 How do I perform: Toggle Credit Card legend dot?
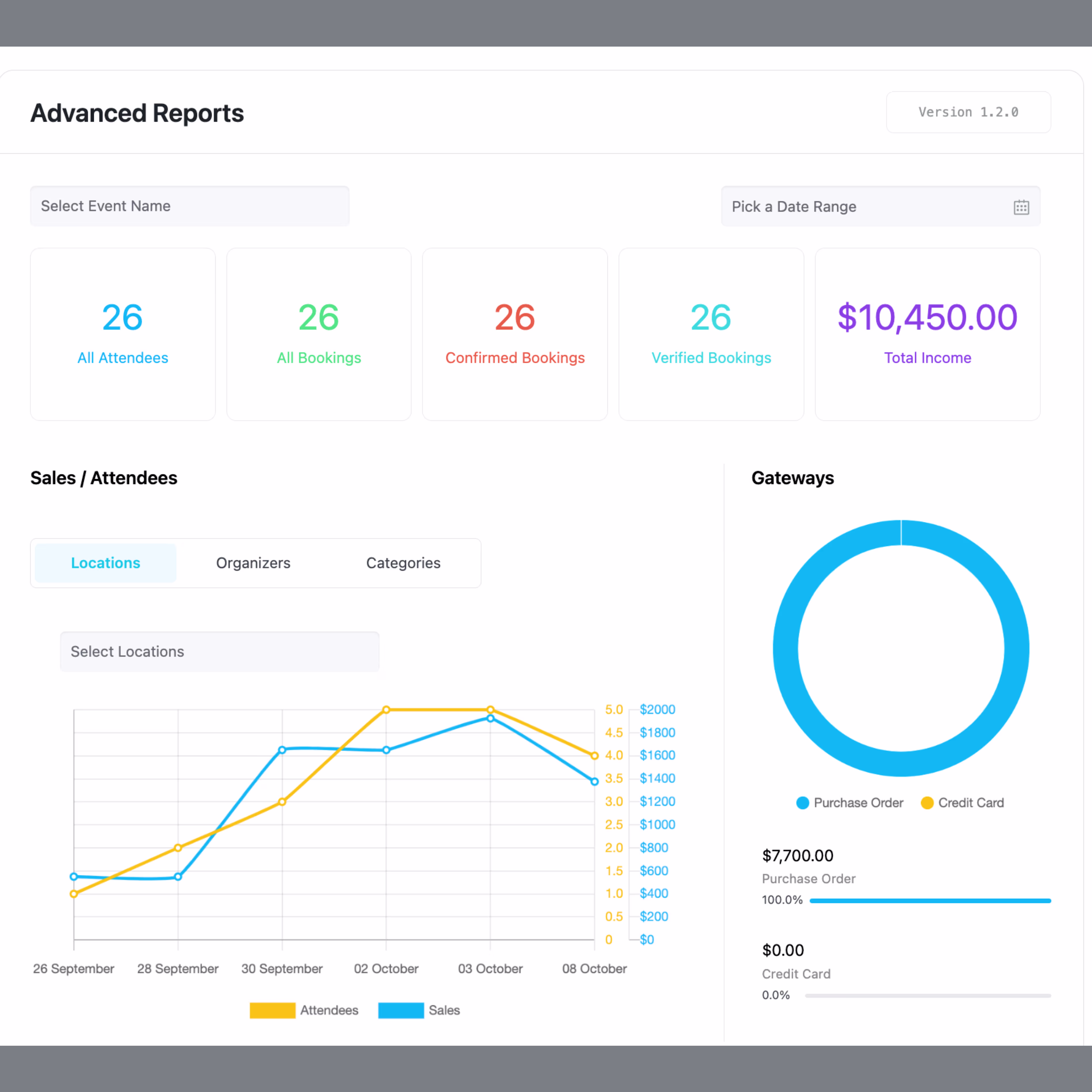pyautogui.click(x=927, y=803)
